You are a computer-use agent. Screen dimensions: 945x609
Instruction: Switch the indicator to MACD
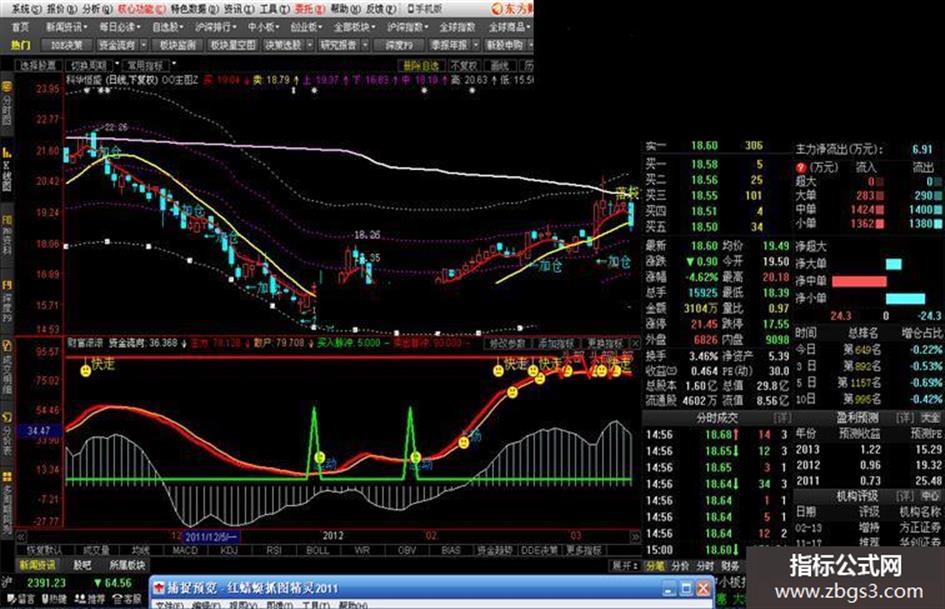[x=185, y=550]
